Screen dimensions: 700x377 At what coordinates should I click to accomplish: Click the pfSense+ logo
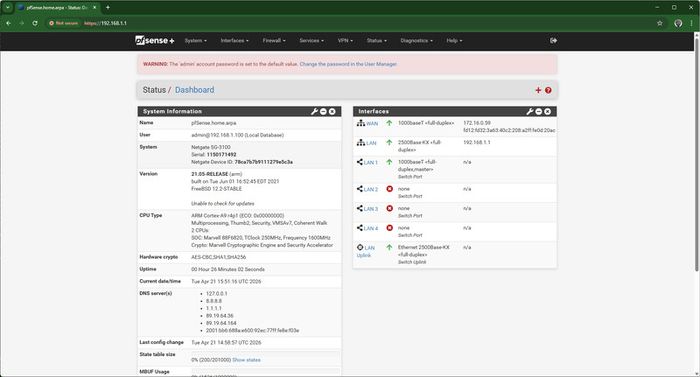[x=154, y=40]
